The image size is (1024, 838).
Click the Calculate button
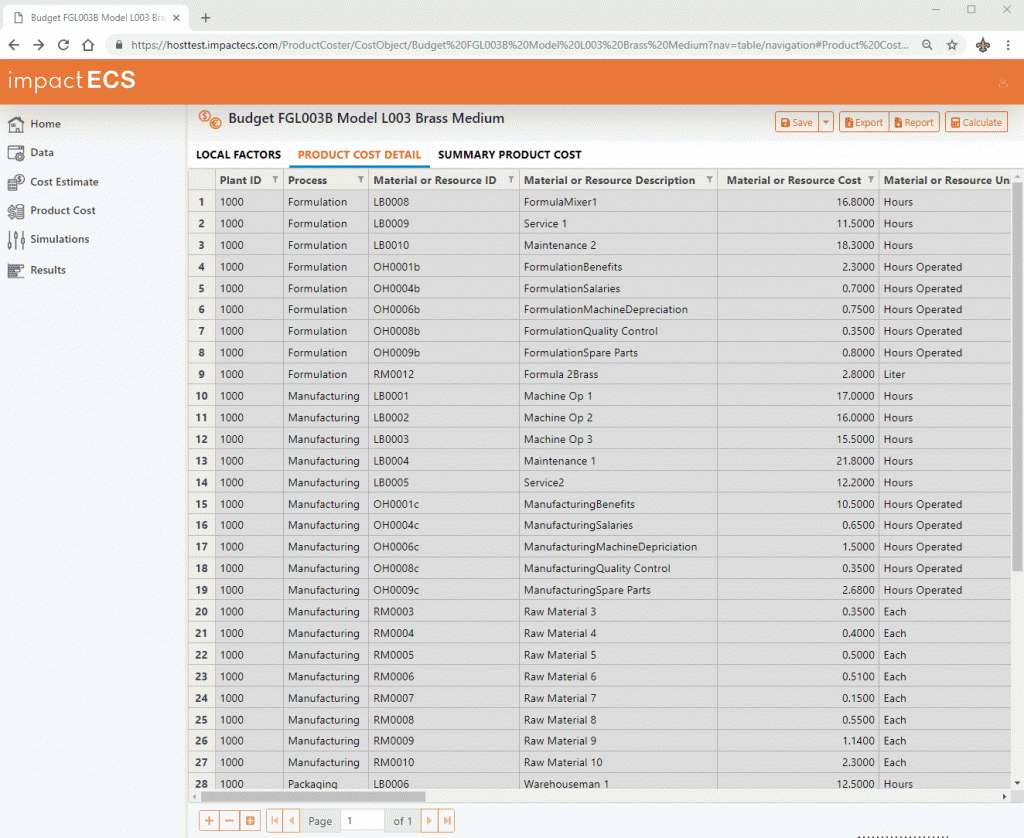pos(976,122)
